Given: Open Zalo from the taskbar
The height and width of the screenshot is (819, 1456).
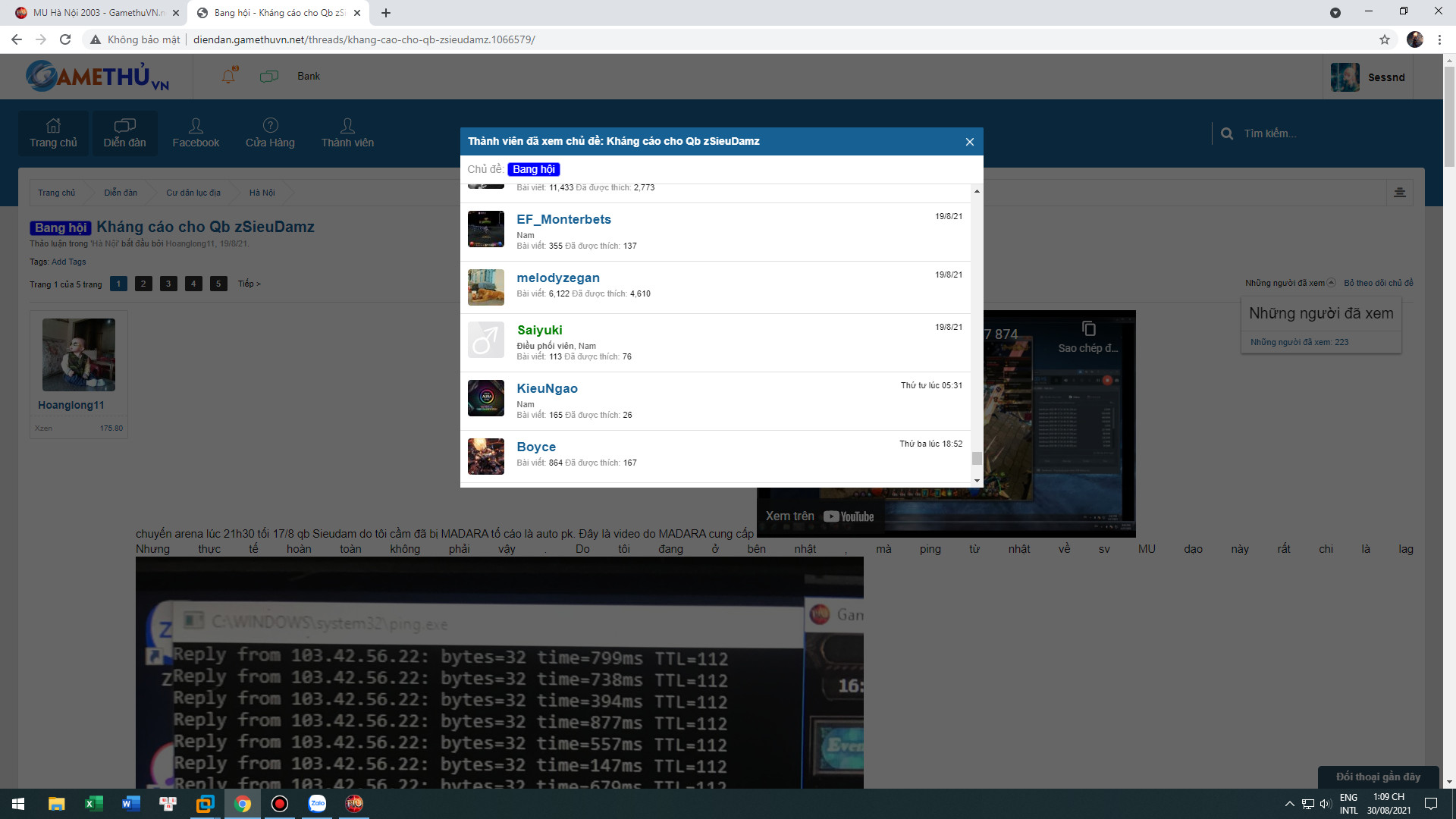Looking at the screenshot, I should click(x=317, y=804).
